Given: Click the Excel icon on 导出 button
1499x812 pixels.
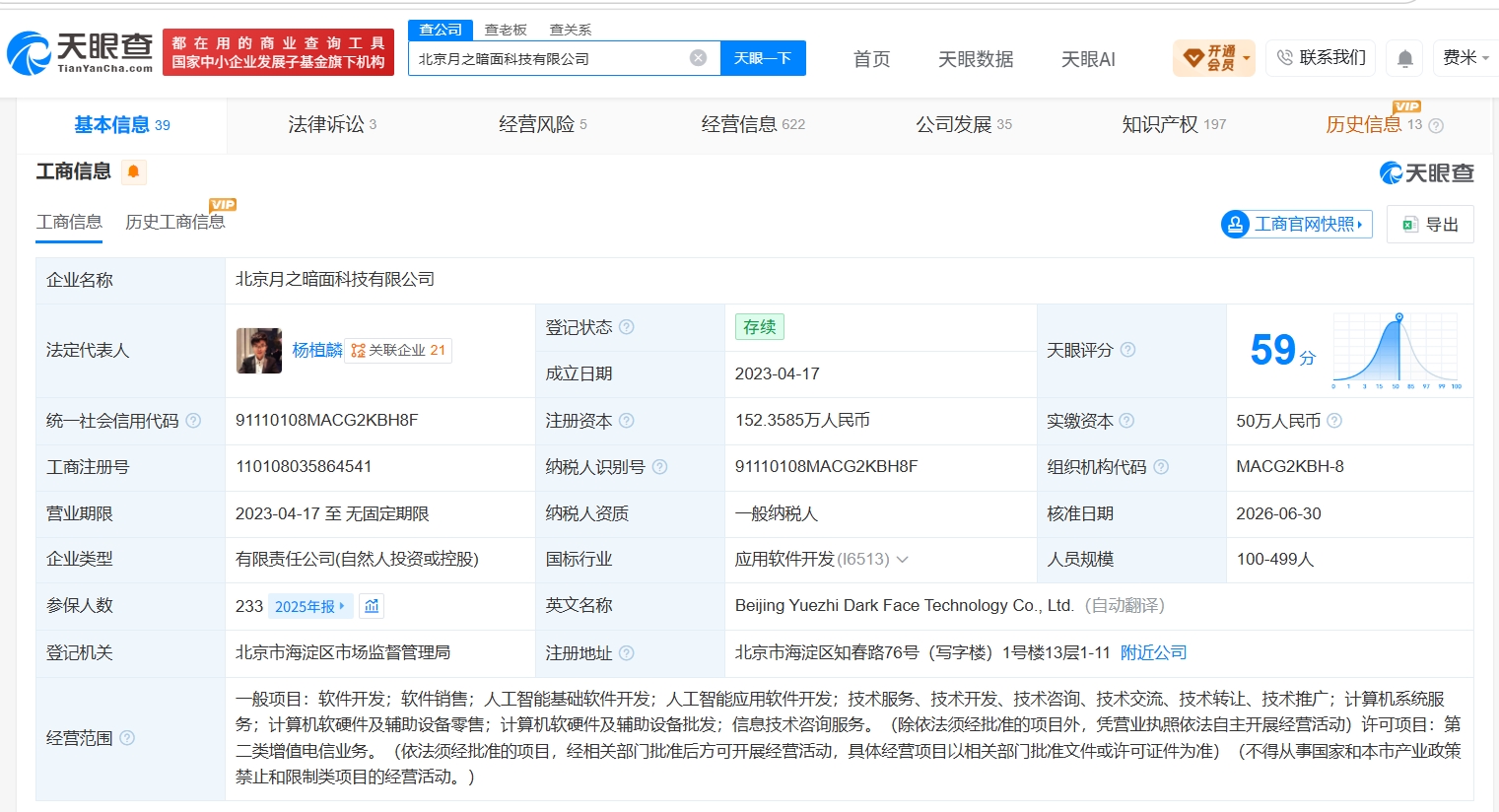Looking at the screenshot, I should click(1410, 225).
